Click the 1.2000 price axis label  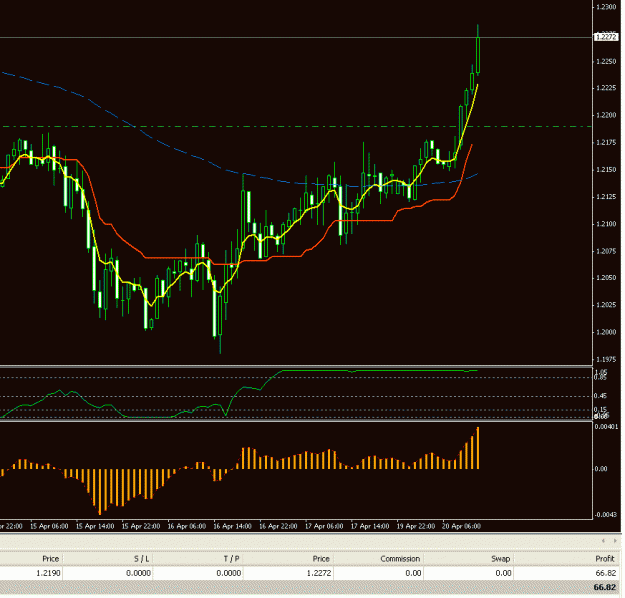coord(606,332)
